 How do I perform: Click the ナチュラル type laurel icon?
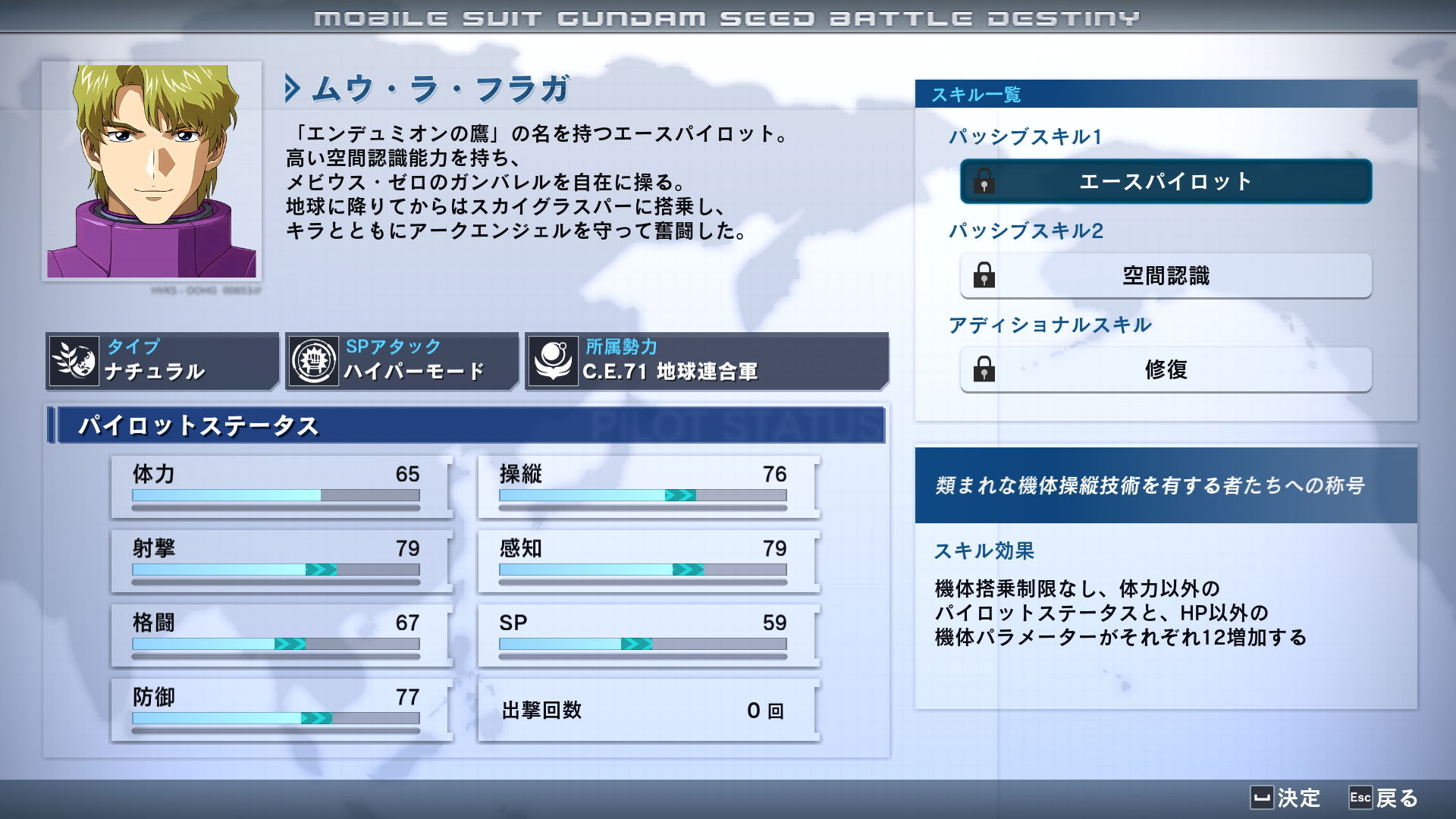coord(74,360)
